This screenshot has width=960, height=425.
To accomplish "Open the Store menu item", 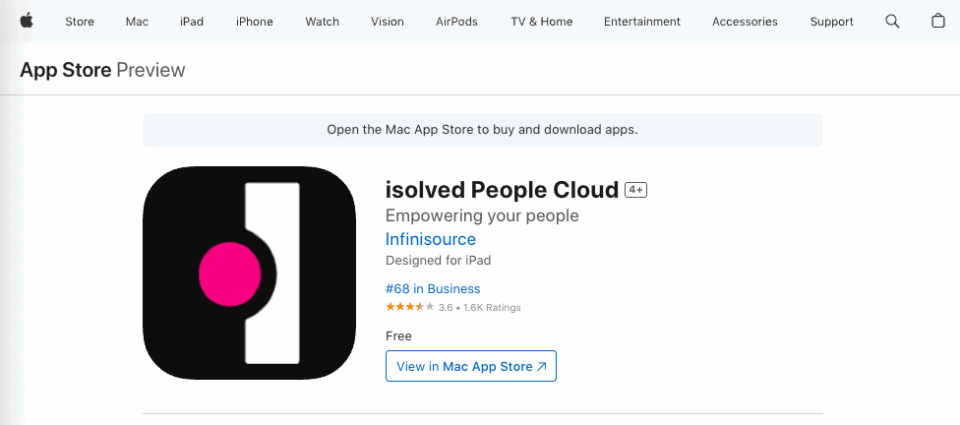I will tap(80, 21).
